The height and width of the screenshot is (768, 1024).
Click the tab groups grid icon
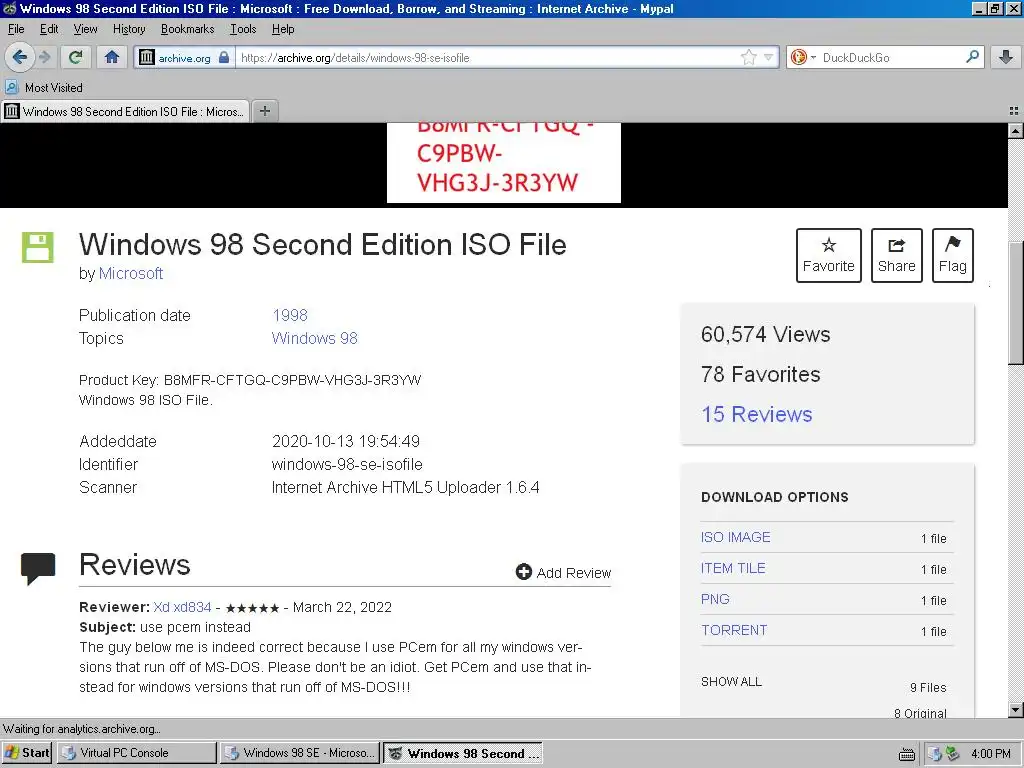(1014, 111)
